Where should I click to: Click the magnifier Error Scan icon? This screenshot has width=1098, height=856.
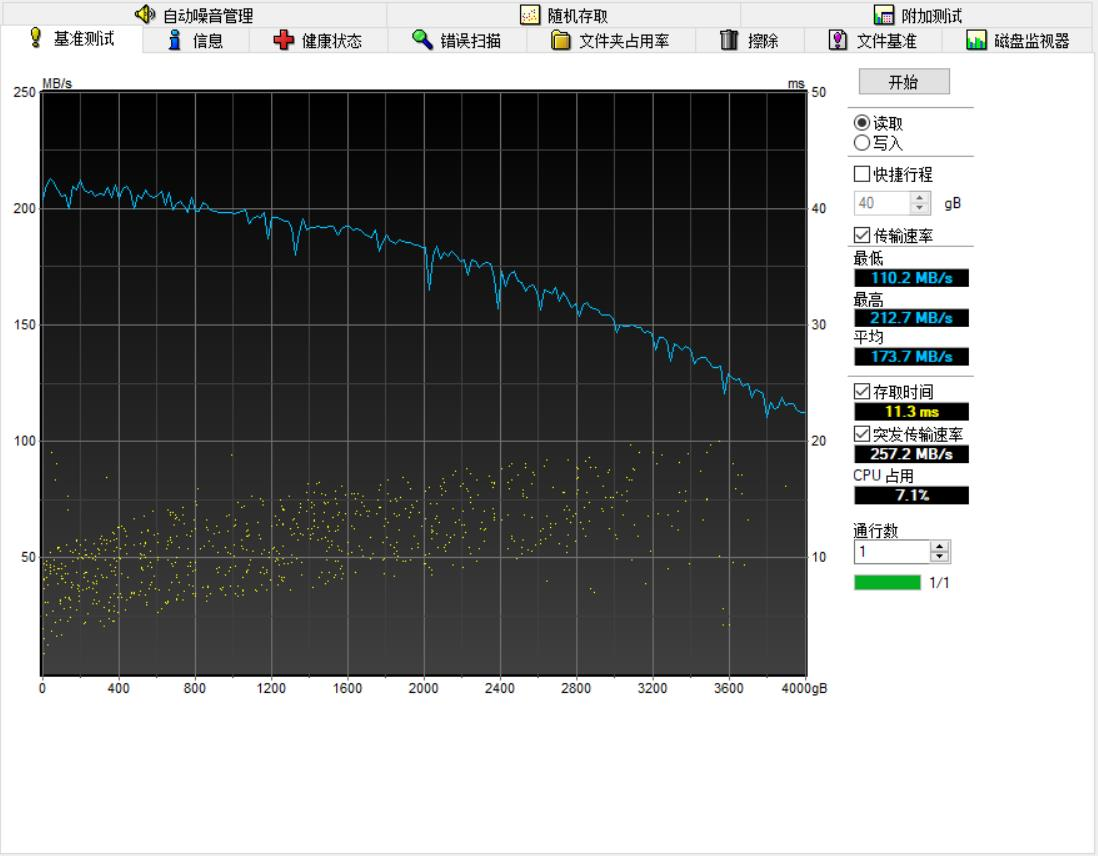pyautogui.click(x=423, y=40)
